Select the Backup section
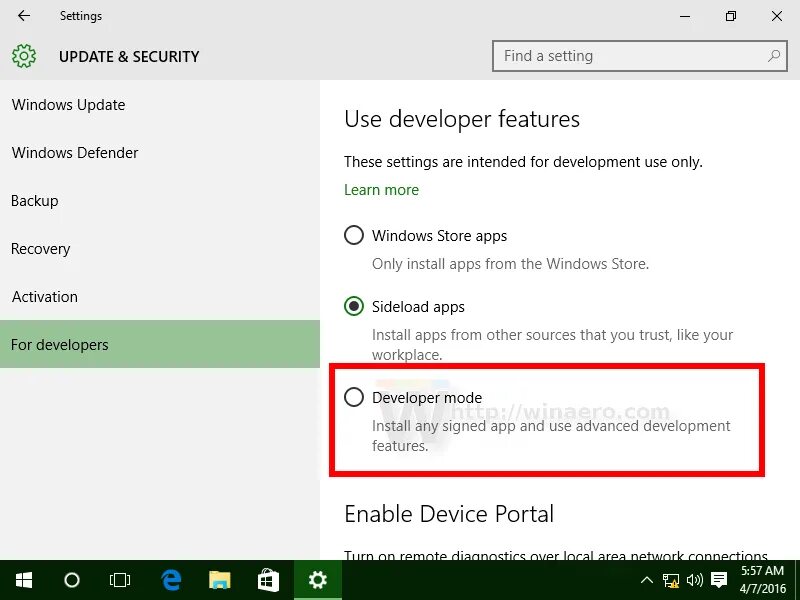Screen dimensions: 800x600 pos(34,200)
